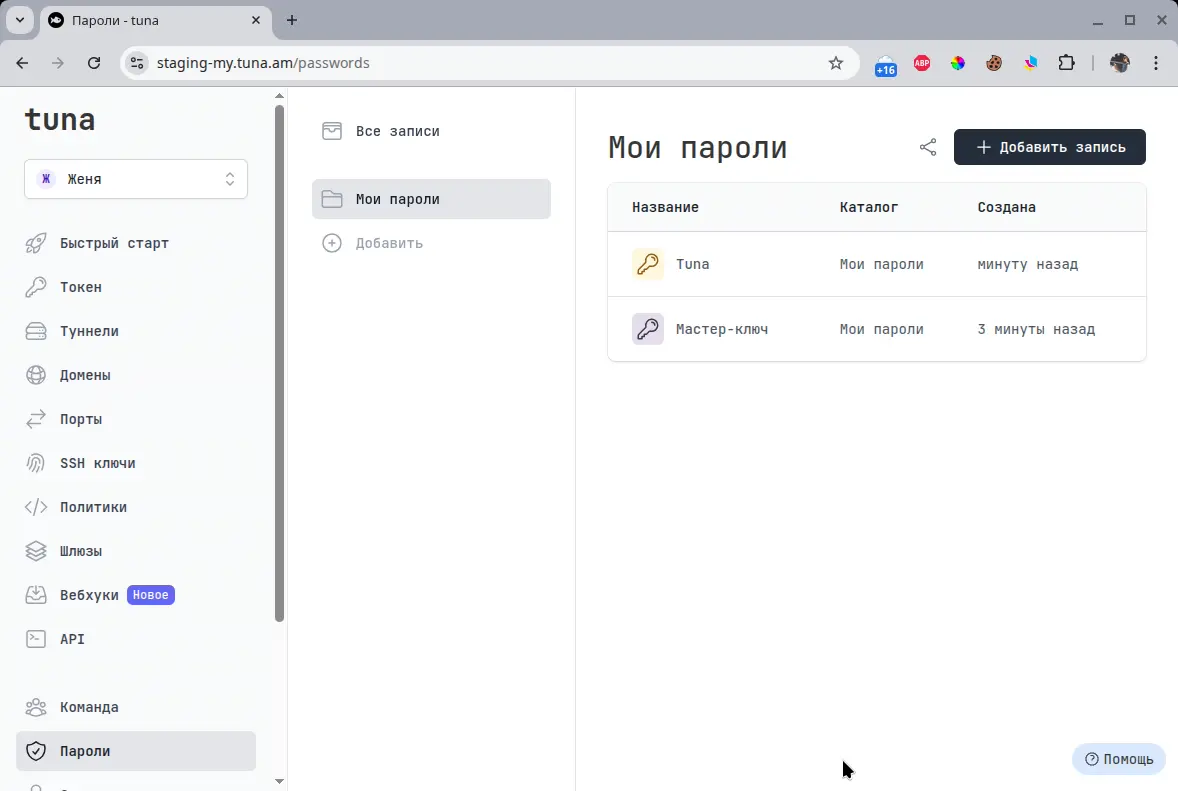Open Chrome three-dot menu

(1157, 63)
